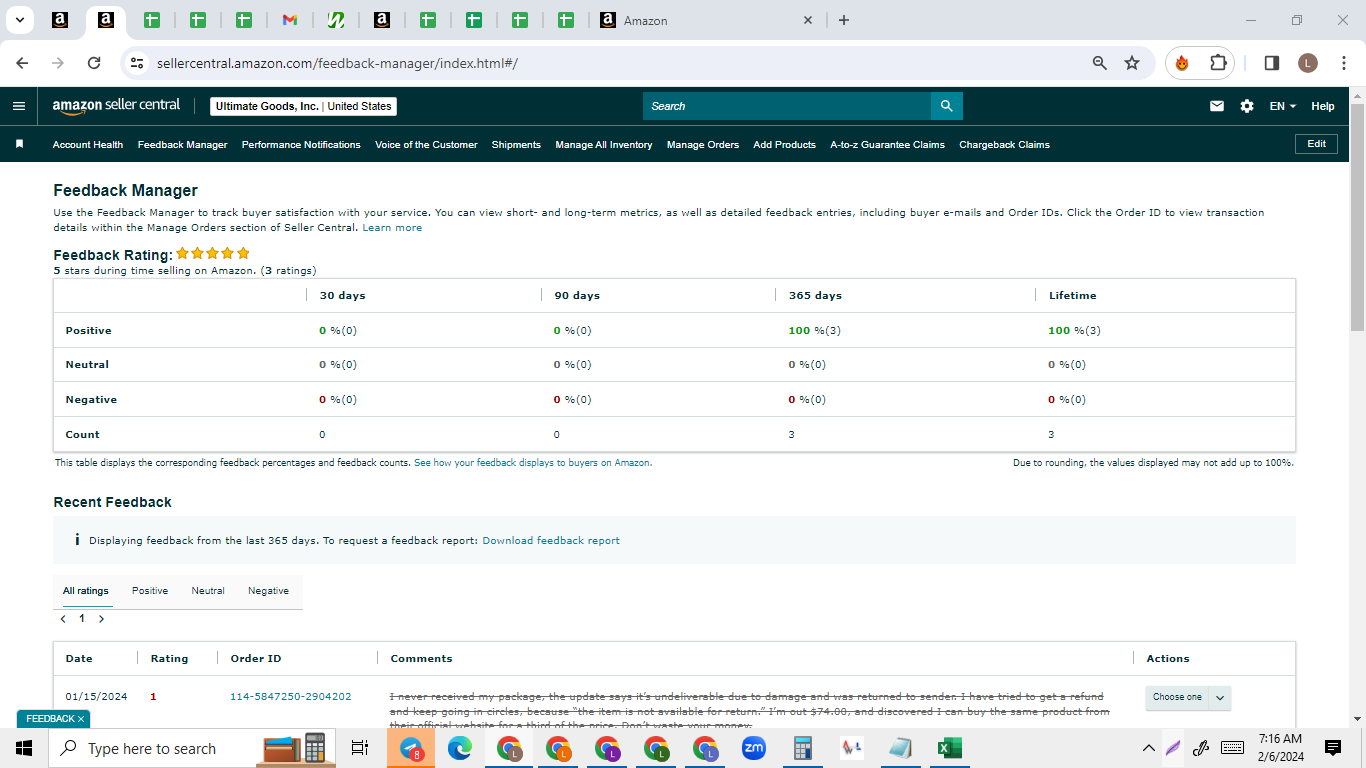Open Chargeback Claims

(1004, 144)
